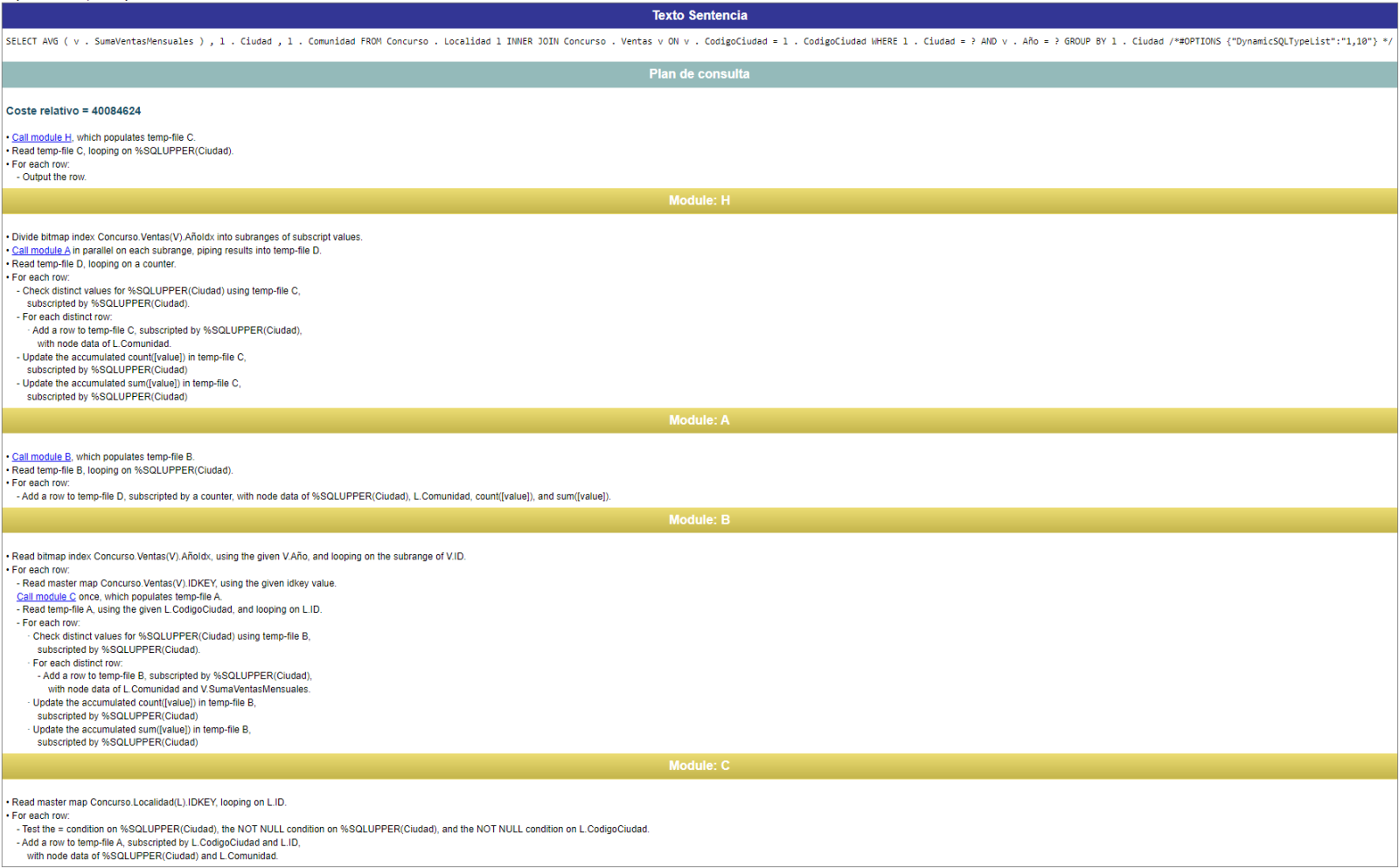Viewport: 1399px width, 868px height.
Task: Click the Module: B section header
Action: [x=699, y=520]
